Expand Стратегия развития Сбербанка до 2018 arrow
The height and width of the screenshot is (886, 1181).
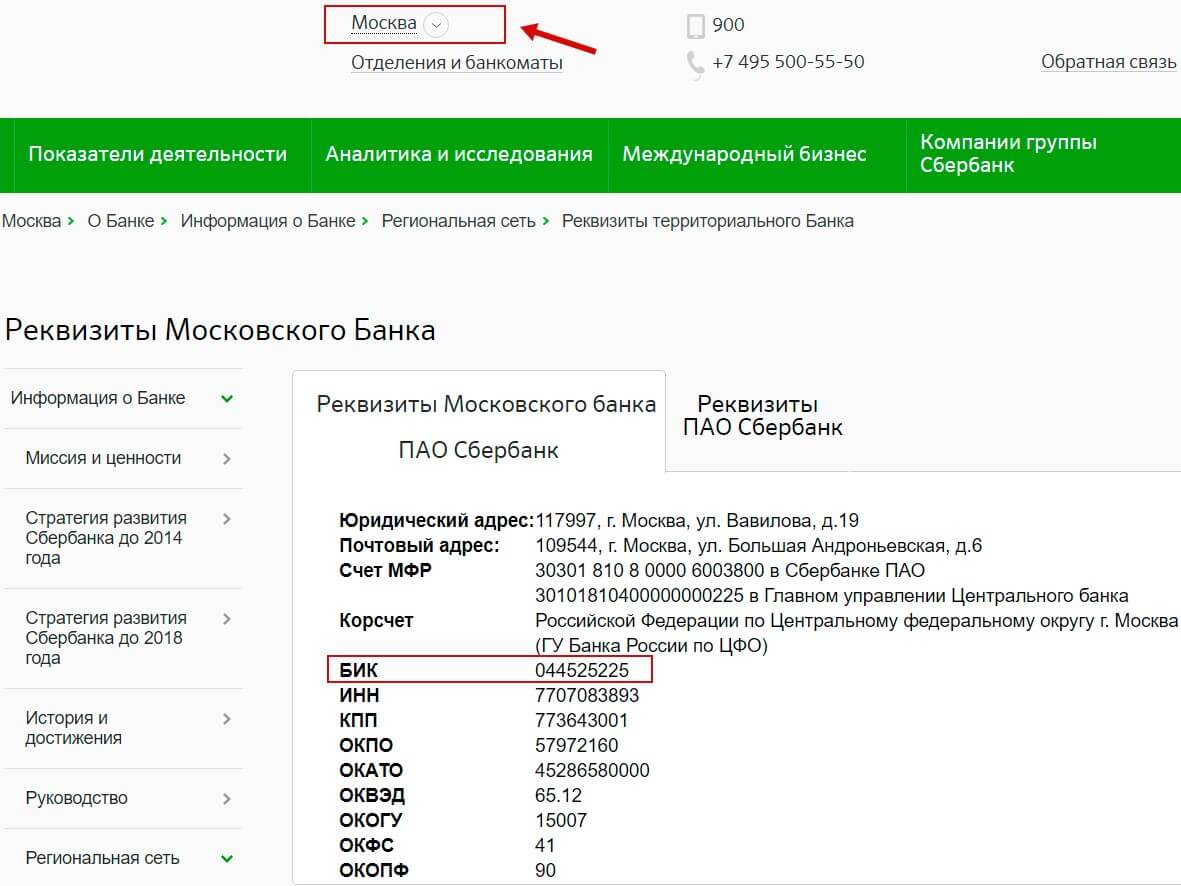point(227,619)
